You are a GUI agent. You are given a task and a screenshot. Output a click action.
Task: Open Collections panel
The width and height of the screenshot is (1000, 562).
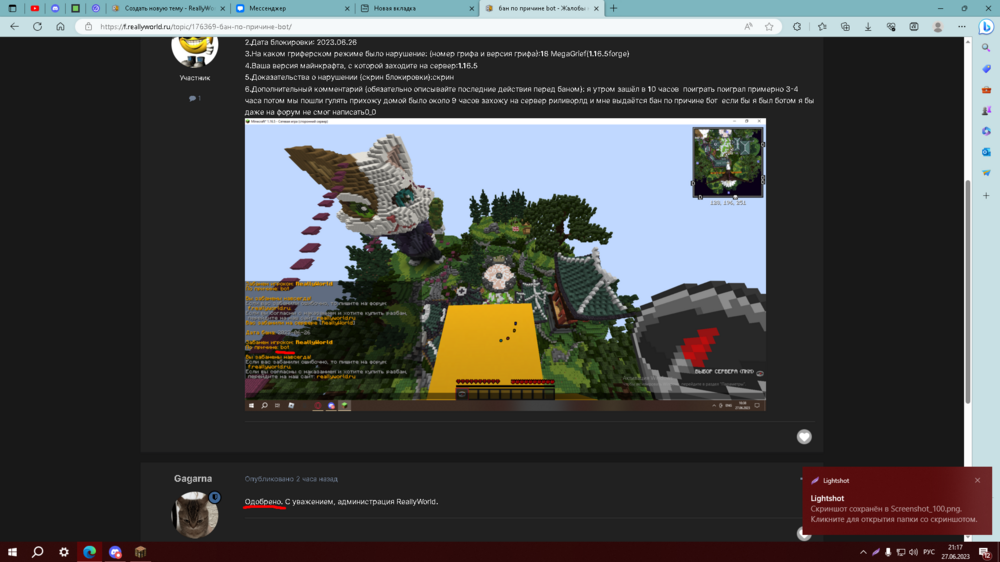tap(845, 27)
